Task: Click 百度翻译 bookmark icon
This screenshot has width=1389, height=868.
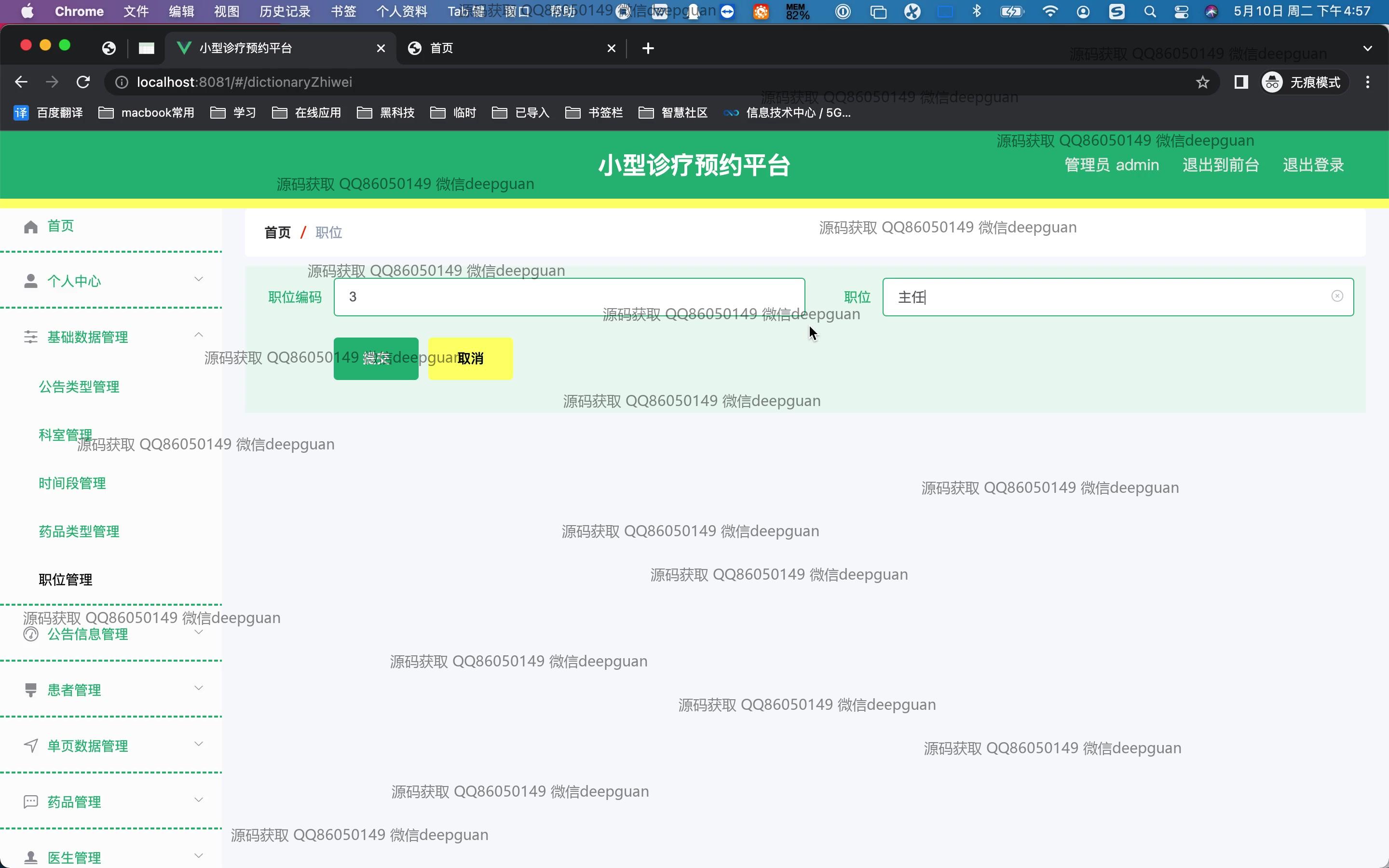Action: point(21,112)
